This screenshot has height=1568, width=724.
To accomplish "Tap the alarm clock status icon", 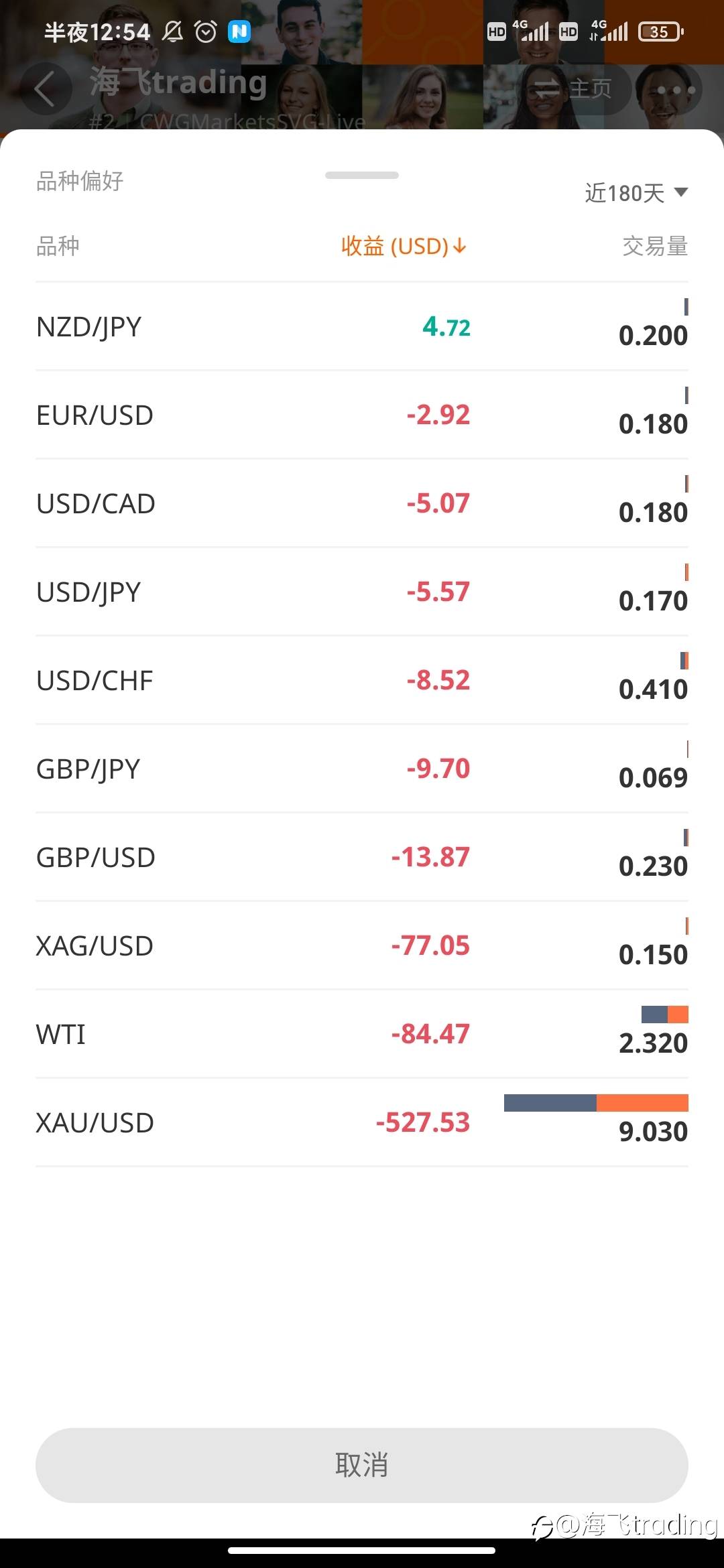I will (206, 31).
